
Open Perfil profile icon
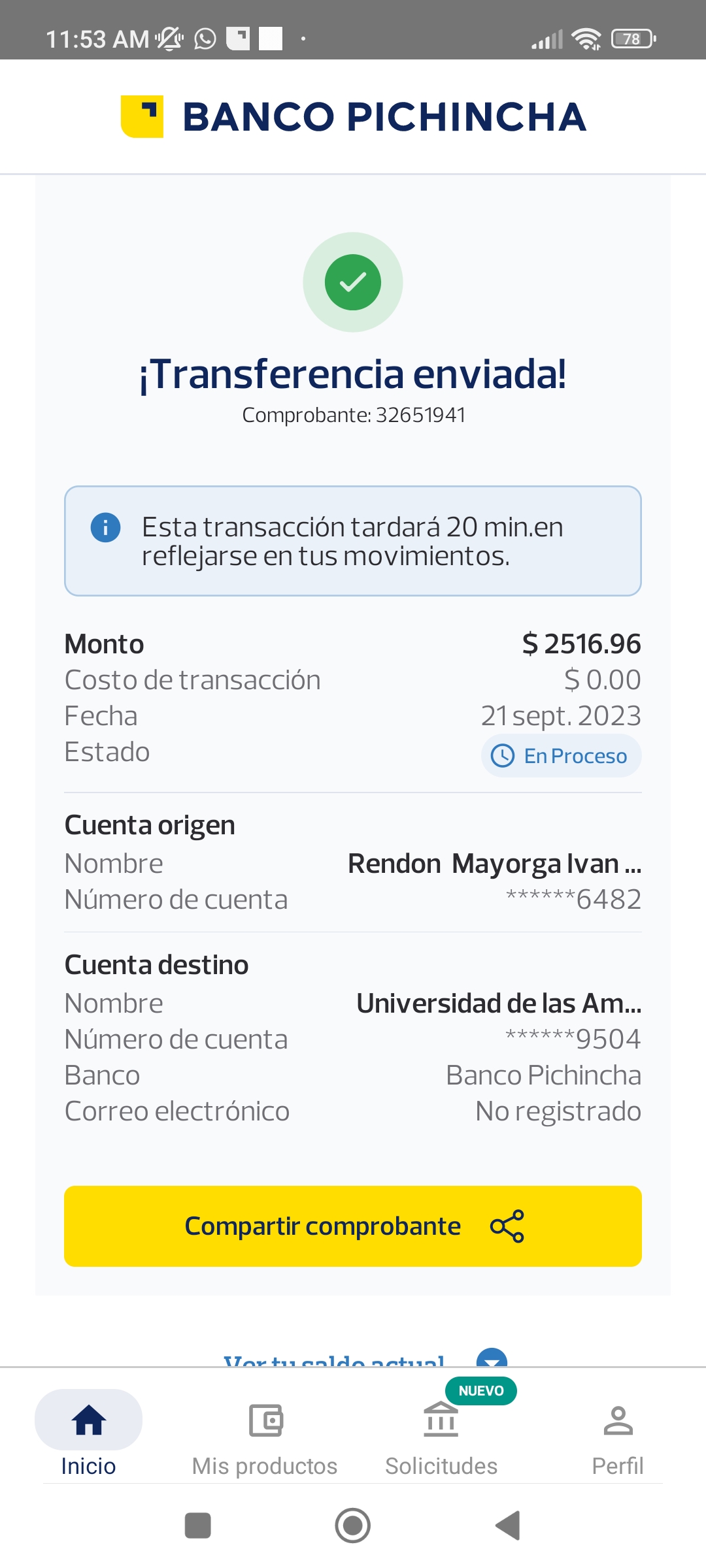(618, 1435)
